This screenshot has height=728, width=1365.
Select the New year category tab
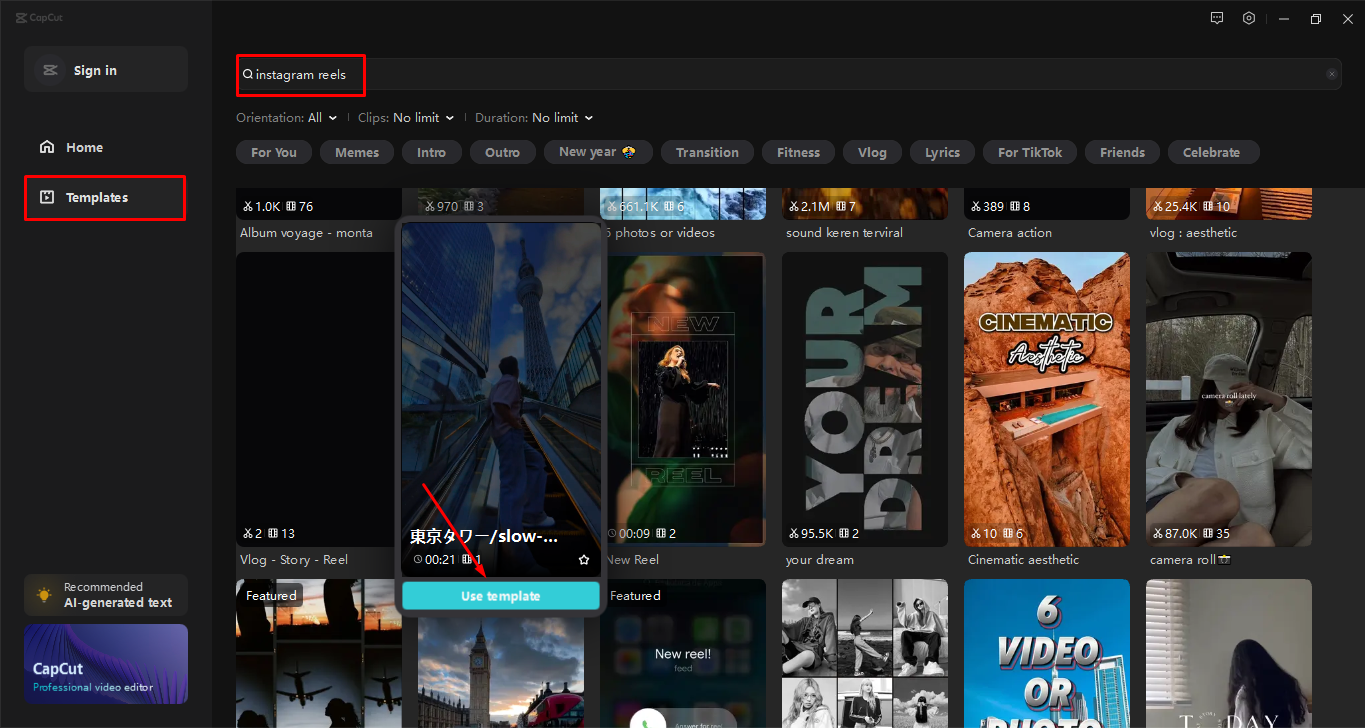click(597, 152)
